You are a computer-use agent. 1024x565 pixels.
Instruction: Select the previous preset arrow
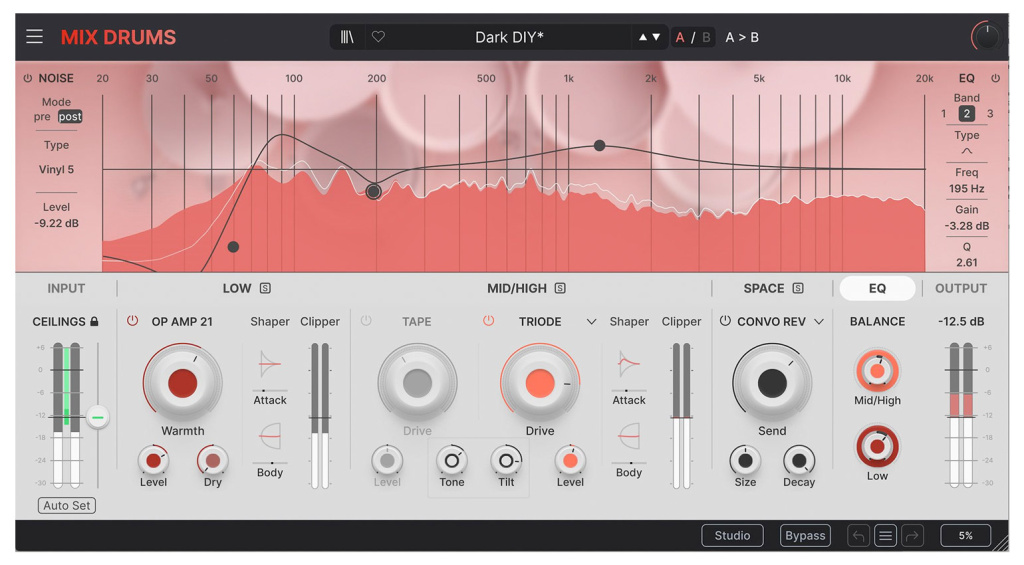point(643,37)
